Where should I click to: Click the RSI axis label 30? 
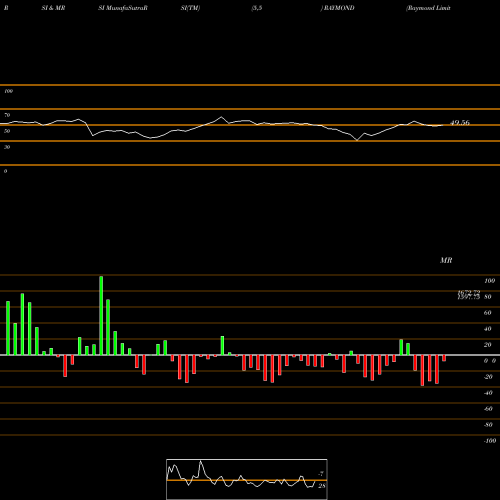click(x=7, y=147)
